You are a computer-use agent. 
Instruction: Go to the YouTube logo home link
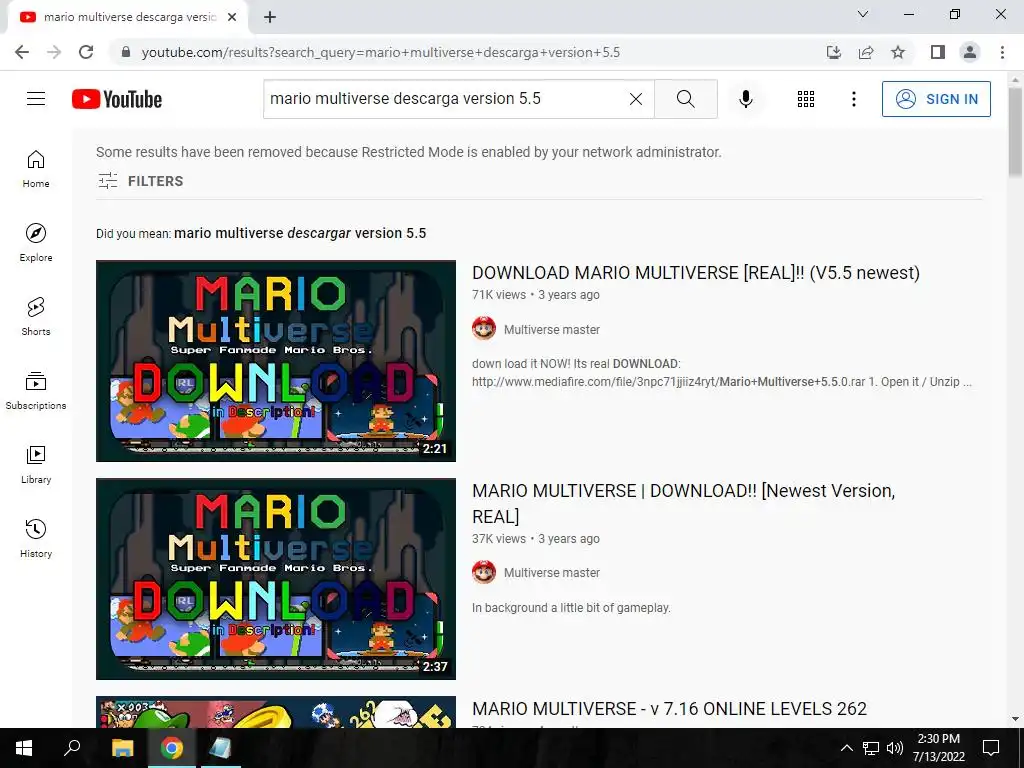pyautogui.click(x=117, y=99)
